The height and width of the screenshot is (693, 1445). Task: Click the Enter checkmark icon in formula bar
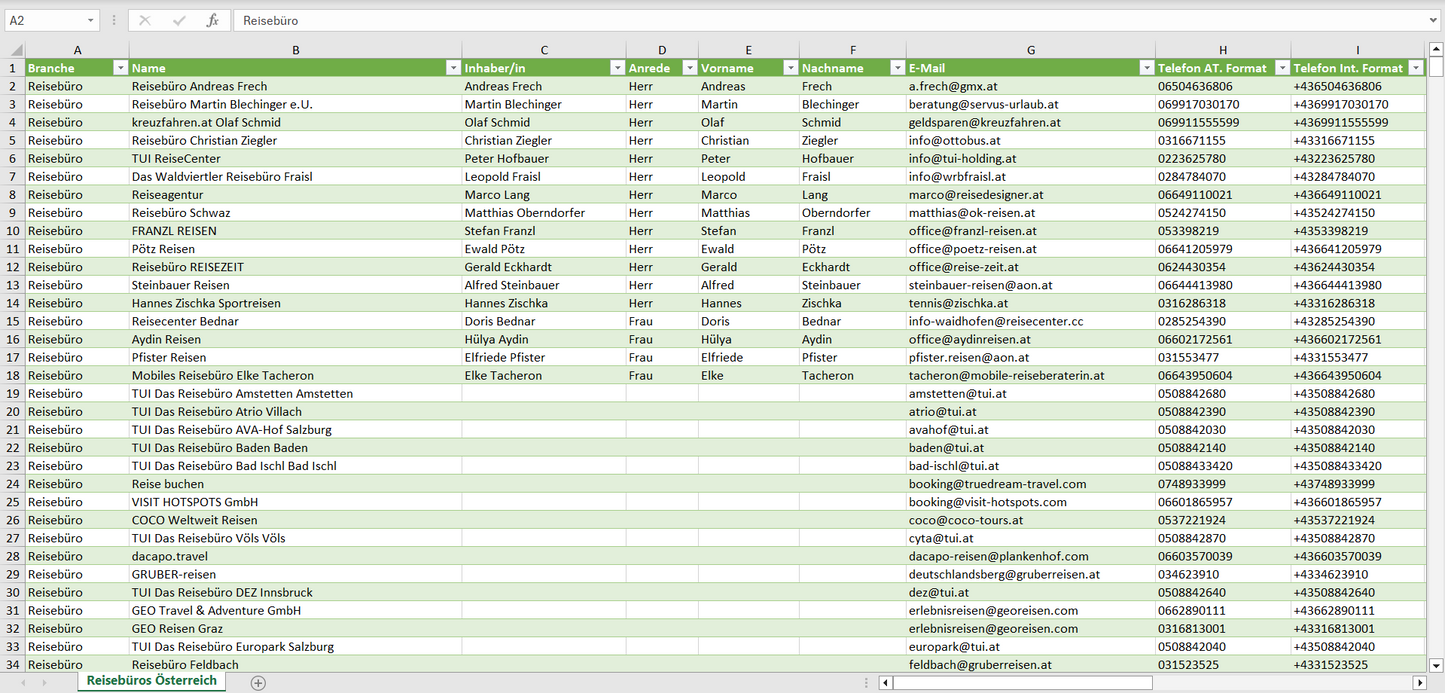pos(179,20)
